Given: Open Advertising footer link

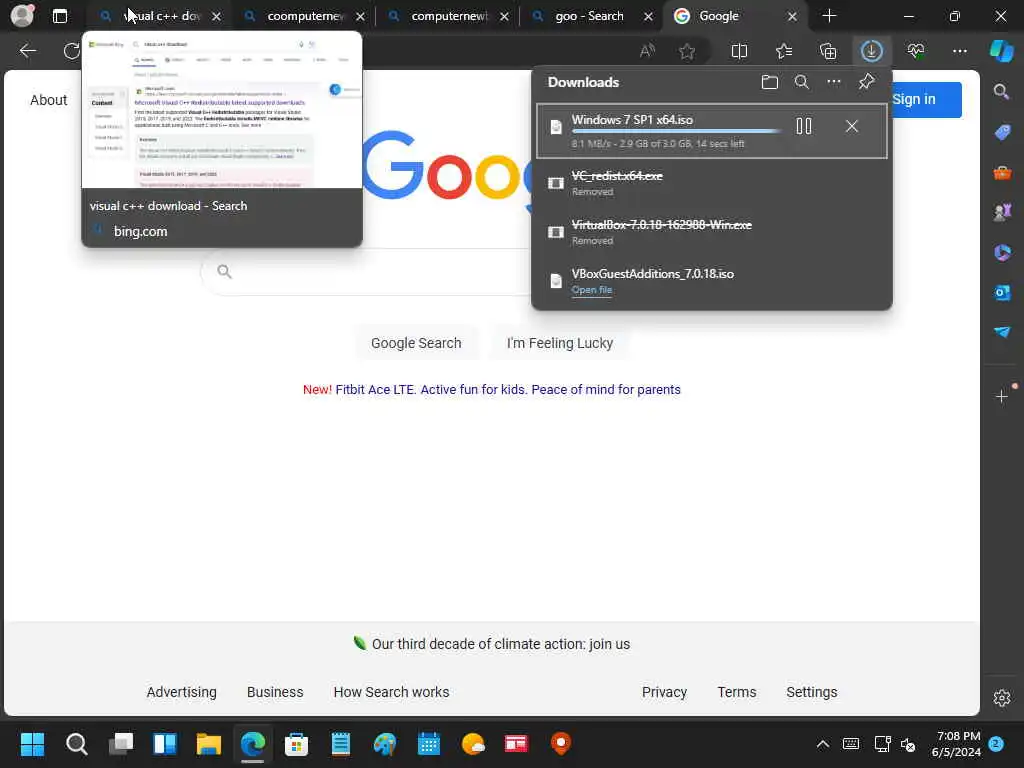Looking at the screenshot, I should pos(182,692).
